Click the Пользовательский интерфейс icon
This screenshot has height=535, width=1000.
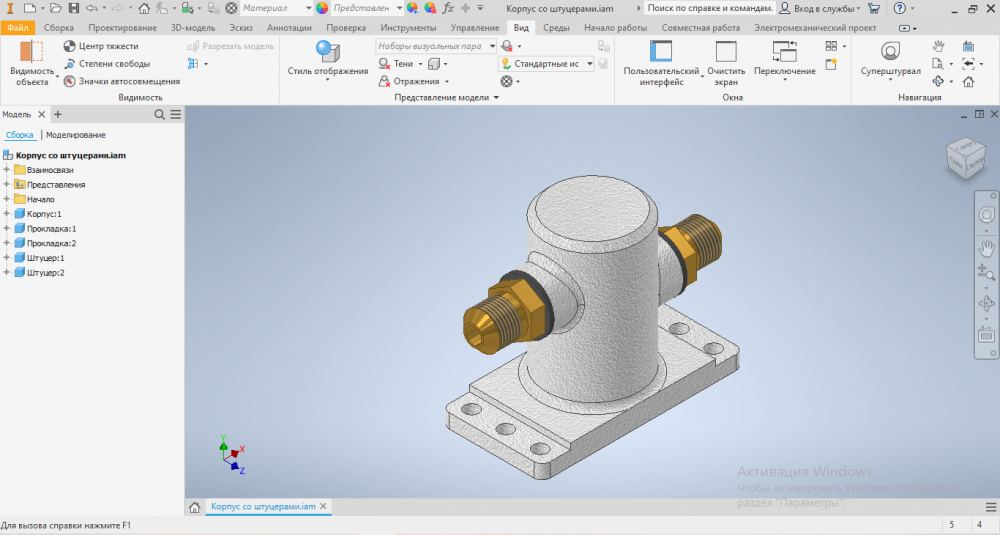pos(661,53)
